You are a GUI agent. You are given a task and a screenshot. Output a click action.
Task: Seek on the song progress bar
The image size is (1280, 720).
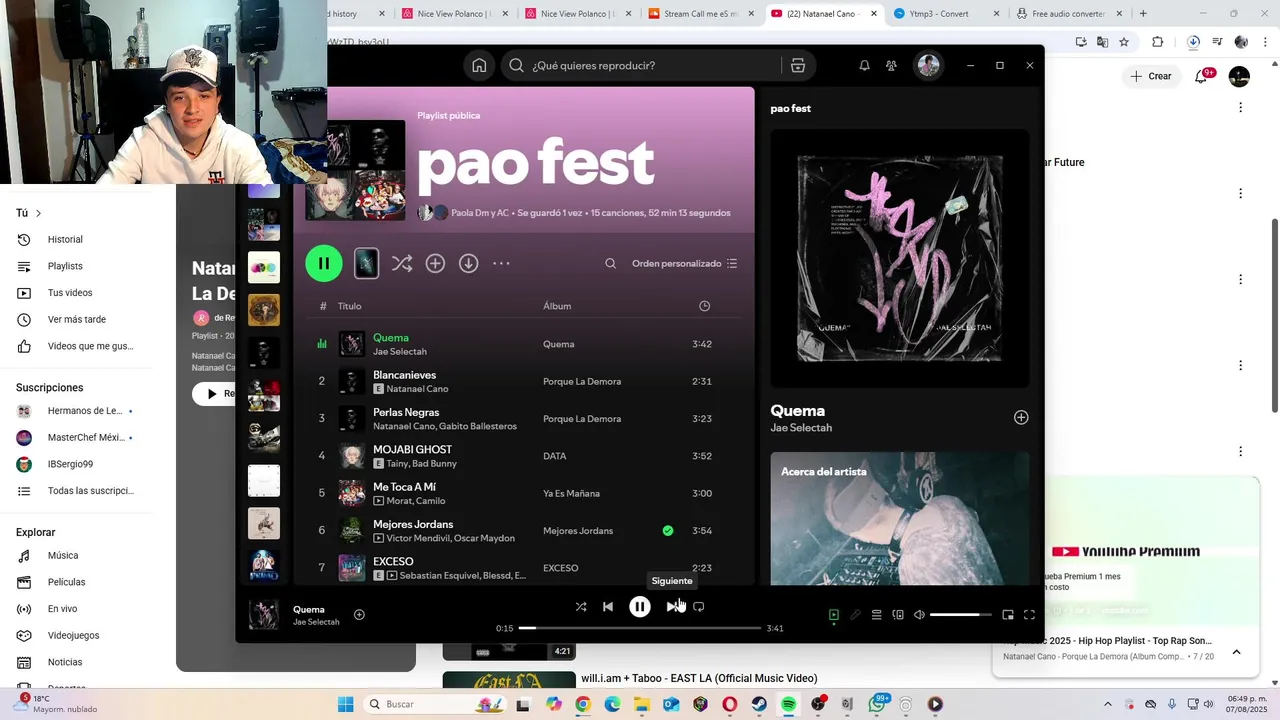[640, 628]
